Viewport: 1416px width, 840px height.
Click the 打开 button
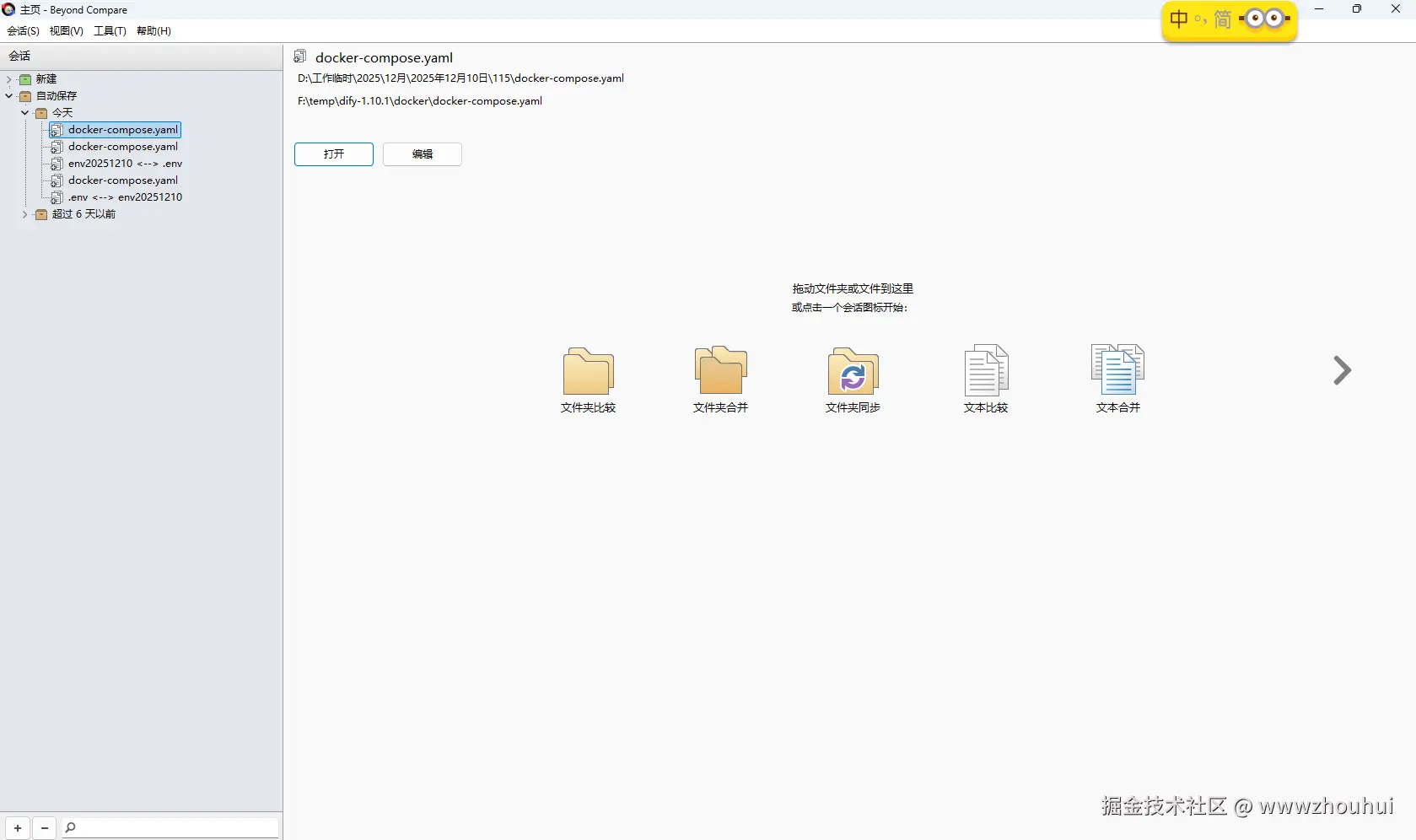point(334,154)
